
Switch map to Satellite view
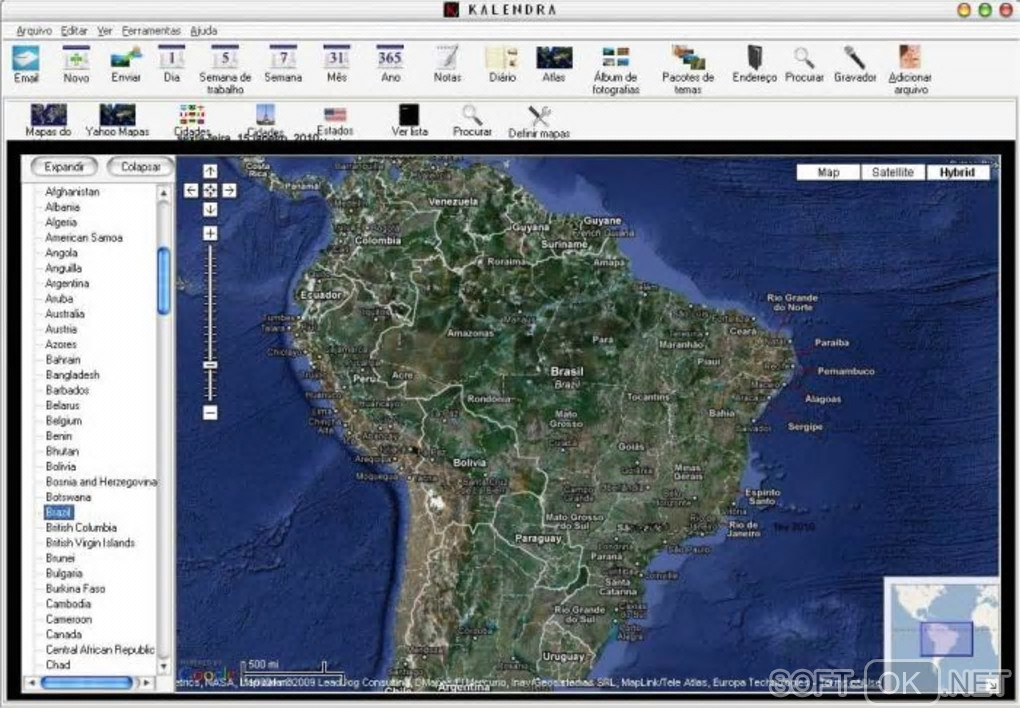[892, 172]
